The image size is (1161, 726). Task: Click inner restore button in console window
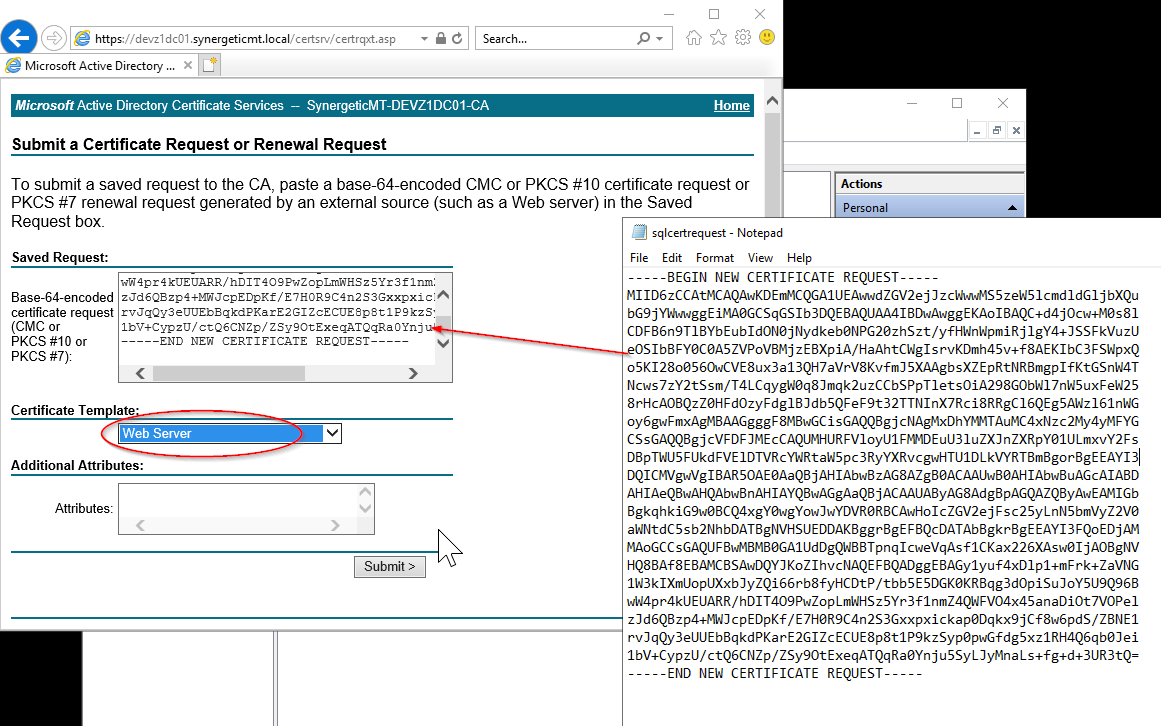tap(997, 130)
